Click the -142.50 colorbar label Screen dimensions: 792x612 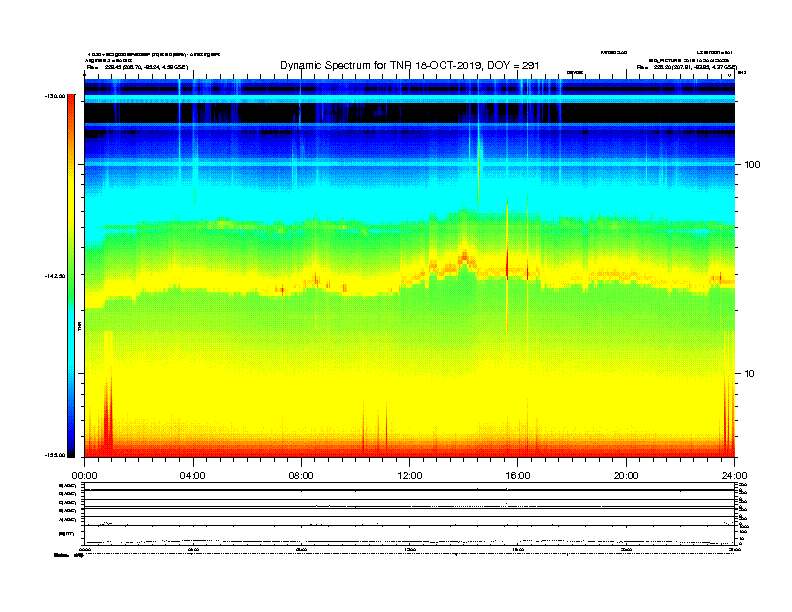(x=55, y=276)
